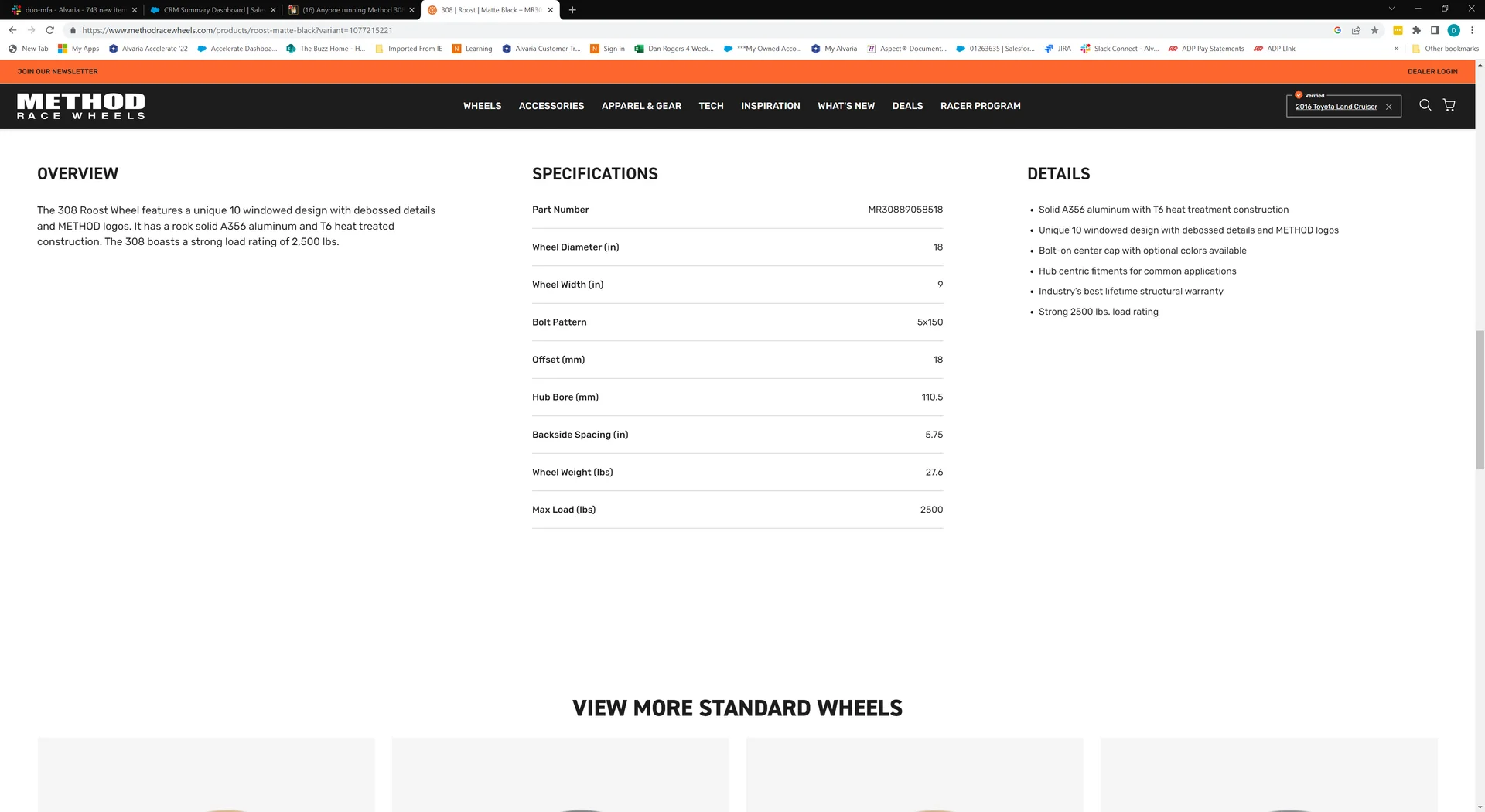Click the Dealer Login link
The height and width of the screenshot is (812, 1485).
(1432, 71)
